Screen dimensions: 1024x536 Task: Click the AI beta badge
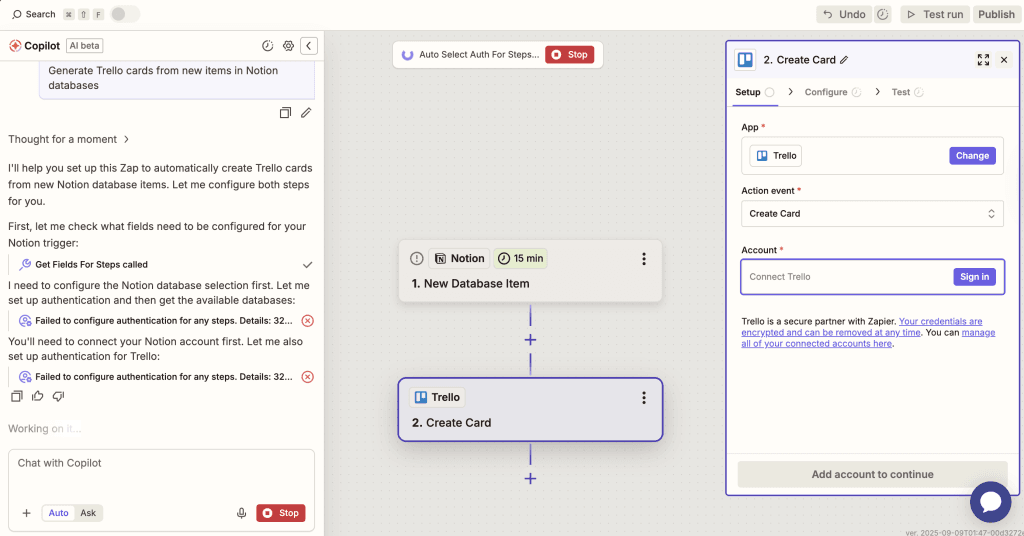pyautogui.click(x=84, y=46)
